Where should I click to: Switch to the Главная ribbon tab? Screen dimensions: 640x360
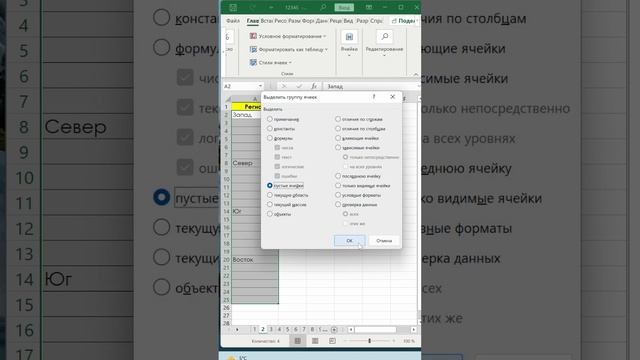click(x=253, y=20)
